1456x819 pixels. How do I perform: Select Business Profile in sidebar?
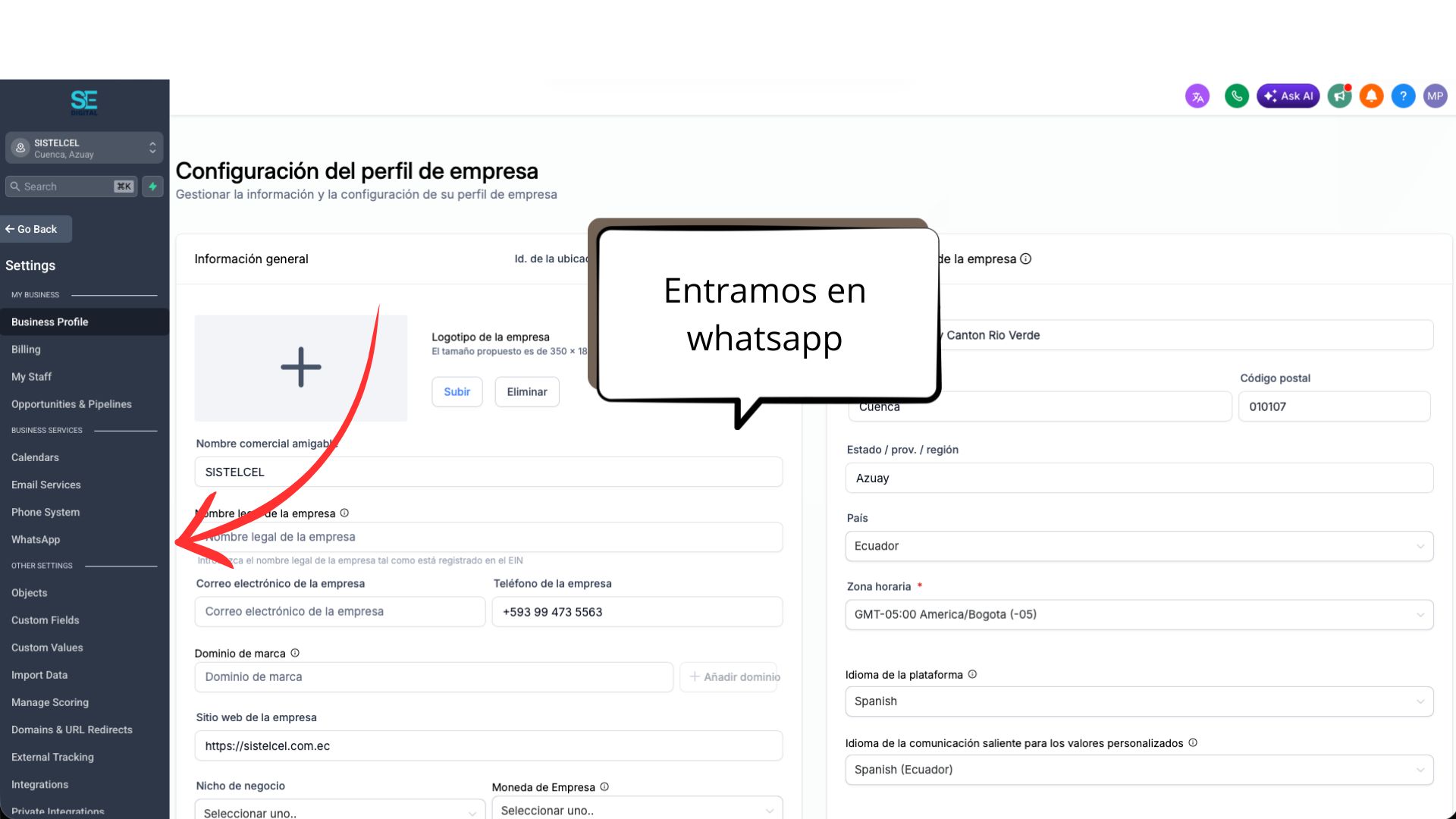point(84,322)
